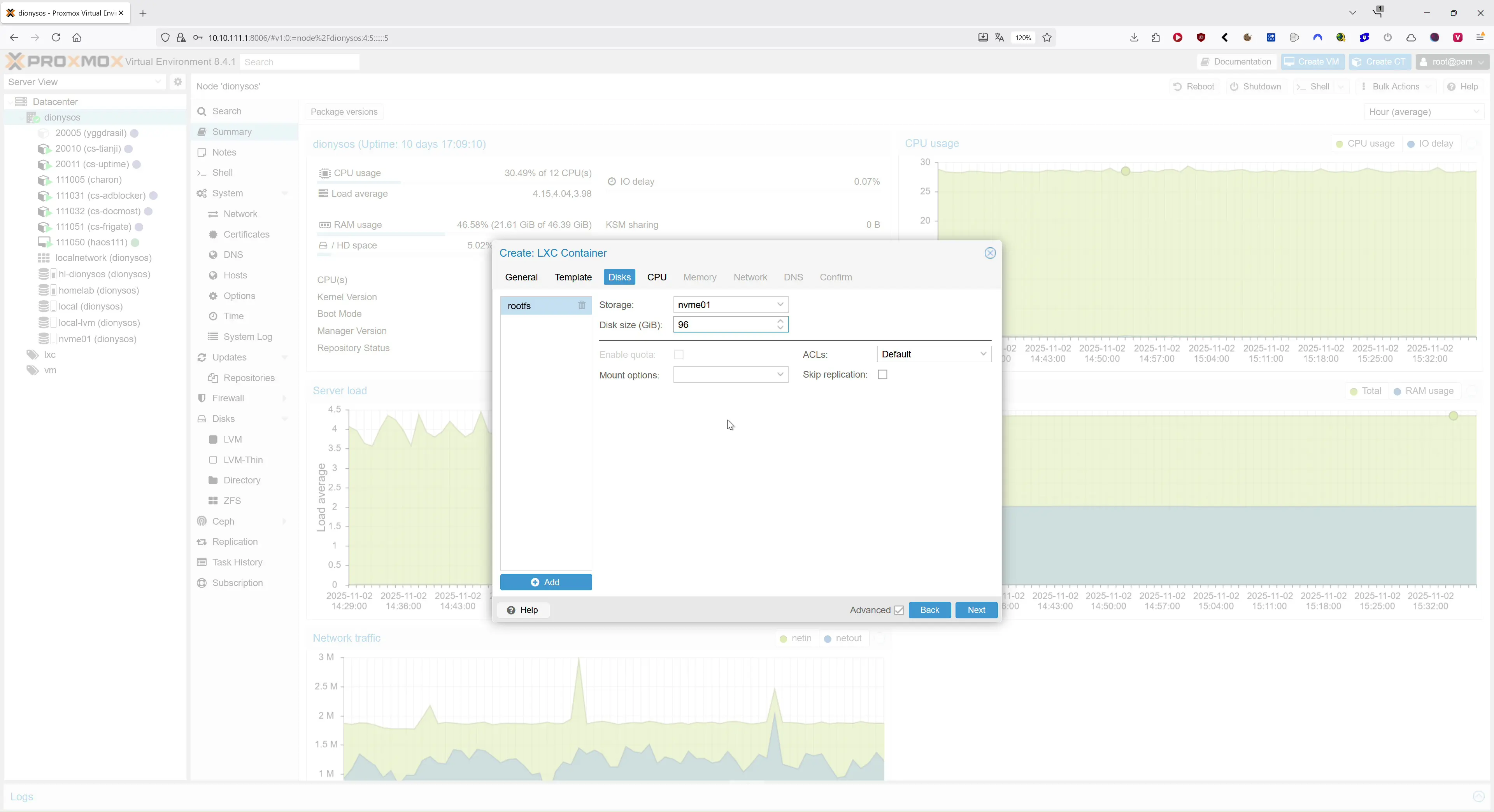Switch to the Network tab in dialog

point(750,277)
